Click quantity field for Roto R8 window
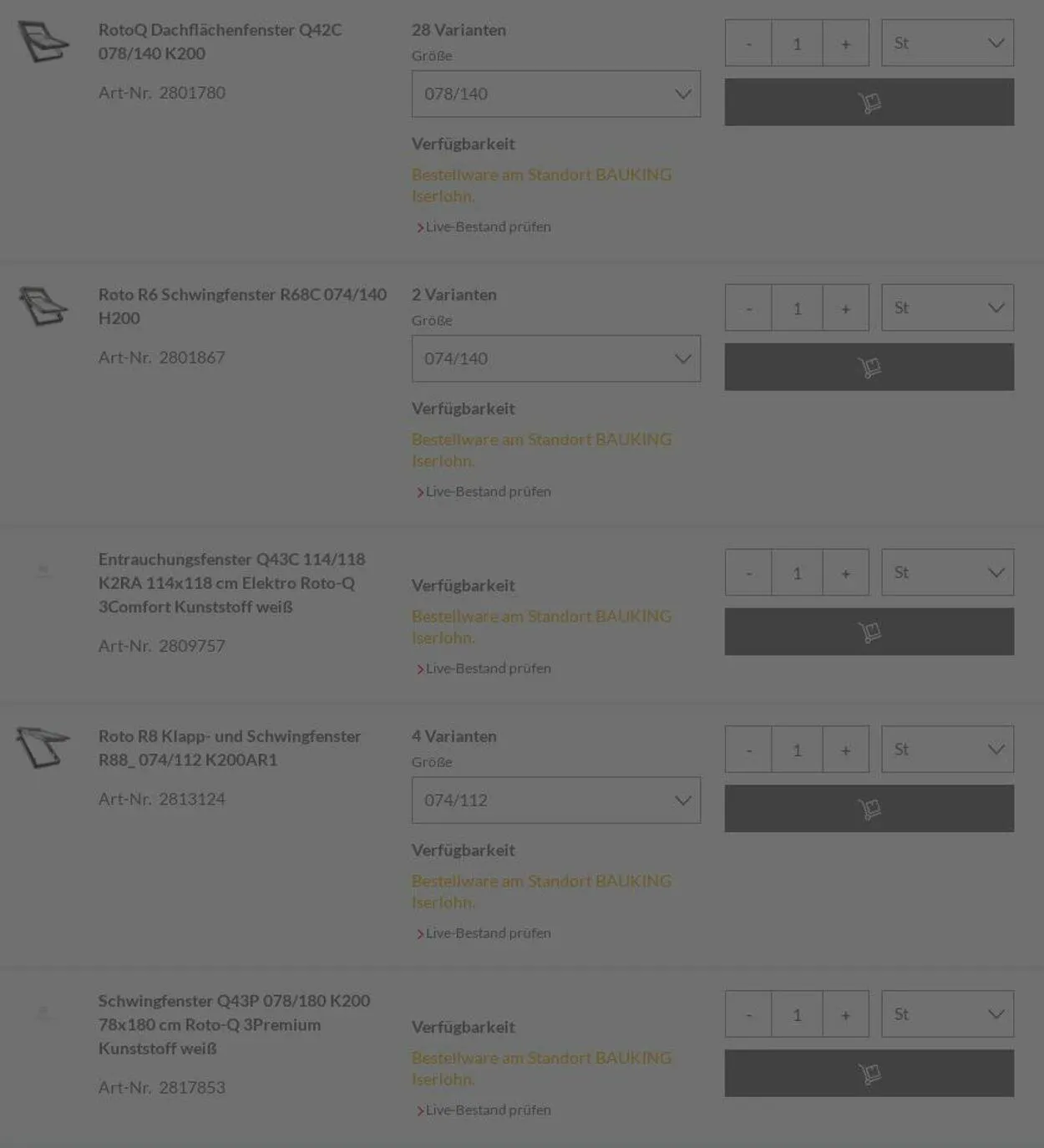The height and width of the screenshot is (1148, 1044). pos(797,749)
